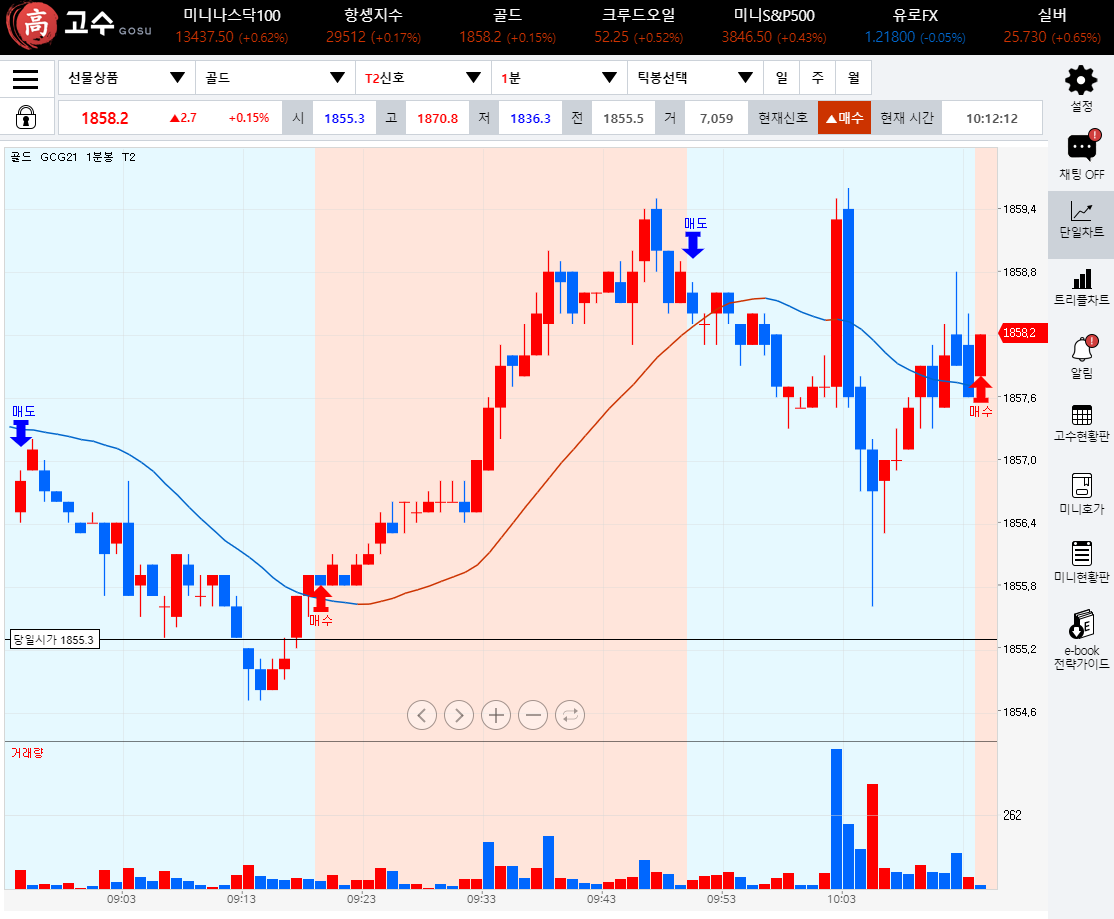
Task: Click the 09:33 time axis label
Action: (x=481, y=899)
